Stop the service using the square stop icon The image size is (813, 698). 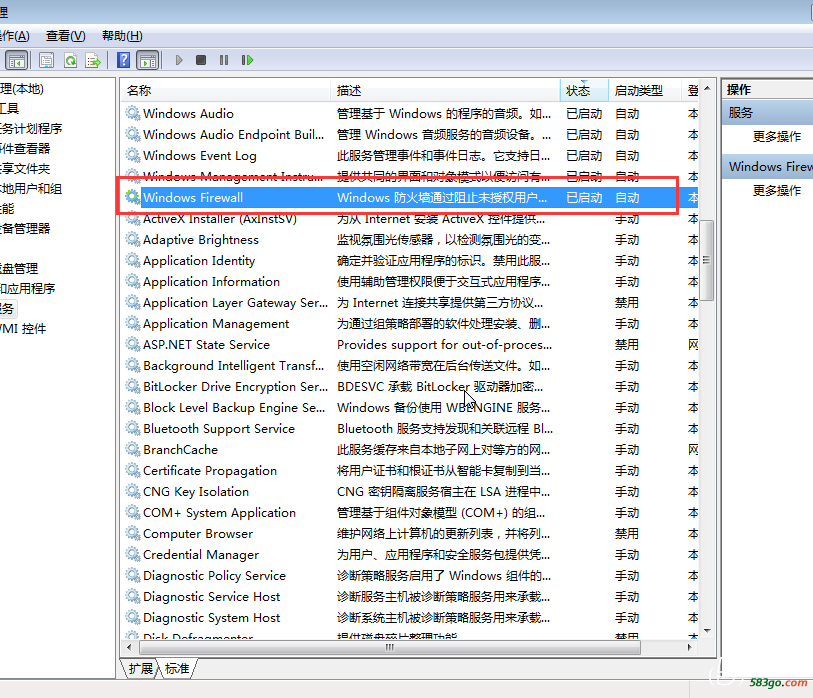[x=201, y=60]
